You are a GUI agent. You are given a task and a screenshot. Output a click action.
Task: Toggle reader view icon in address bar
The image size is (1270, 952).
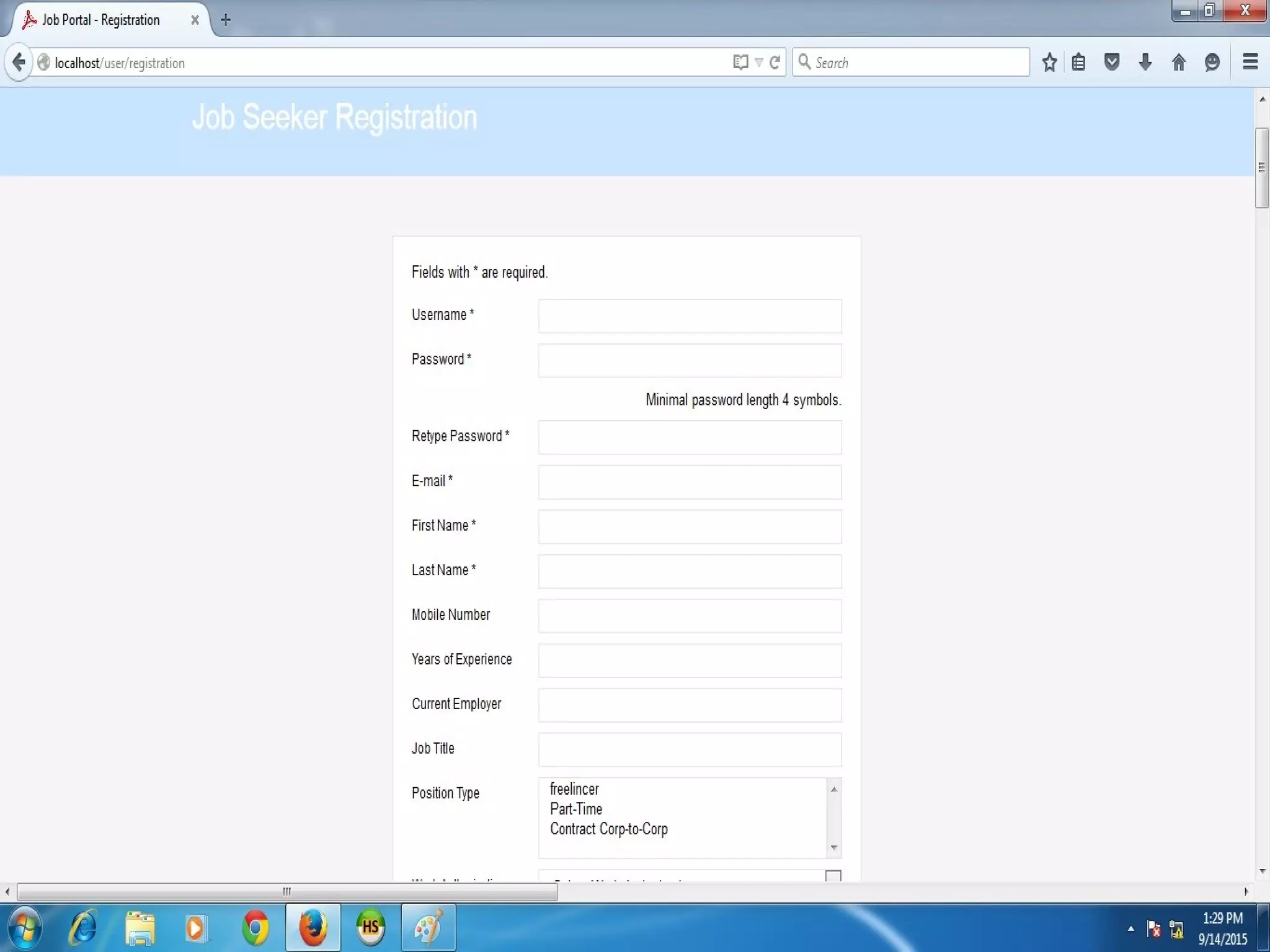click(740, 63)
